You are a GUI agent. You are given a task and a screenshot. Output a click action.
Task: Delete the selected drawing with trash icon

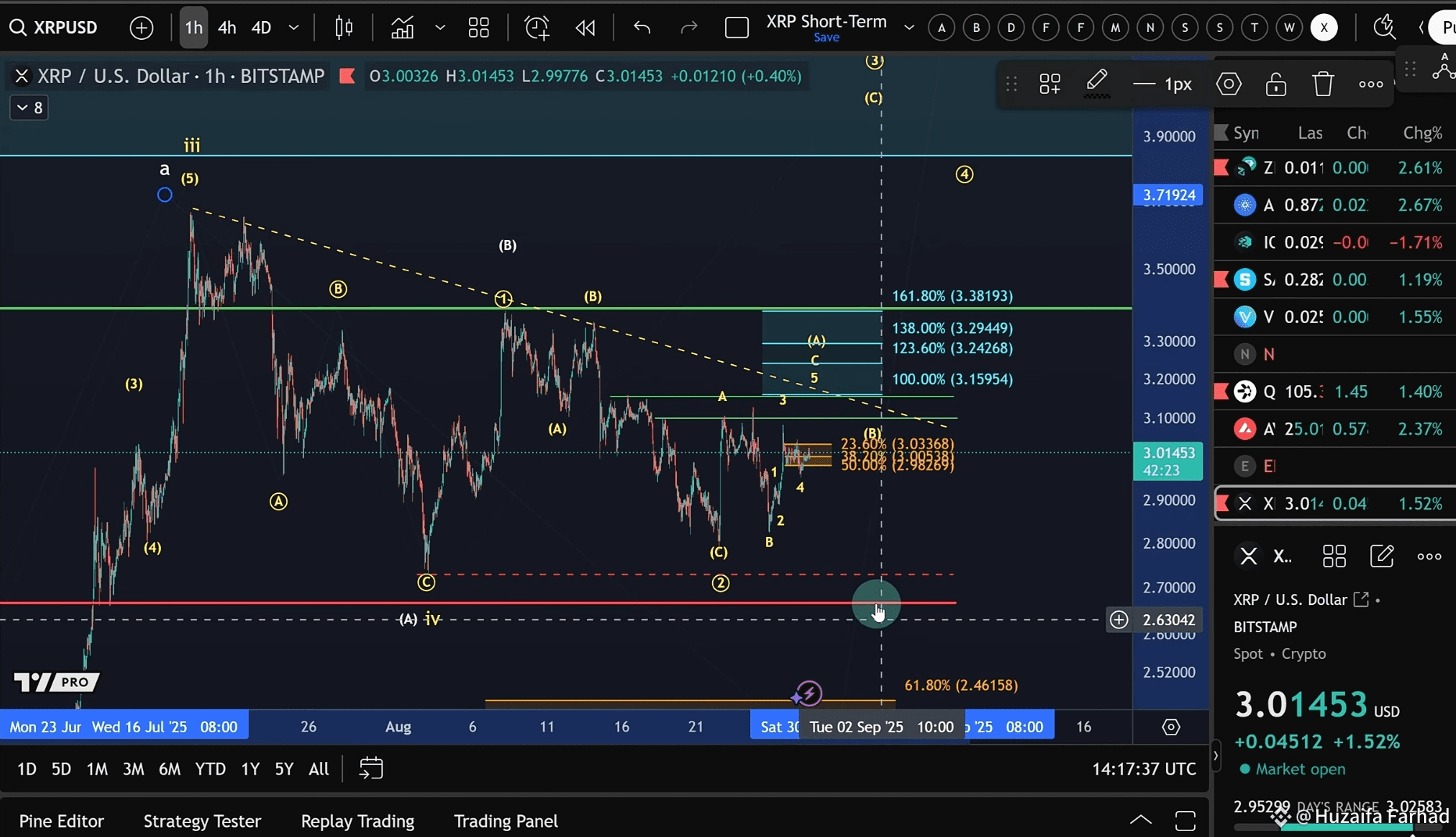coord(1323,84)
